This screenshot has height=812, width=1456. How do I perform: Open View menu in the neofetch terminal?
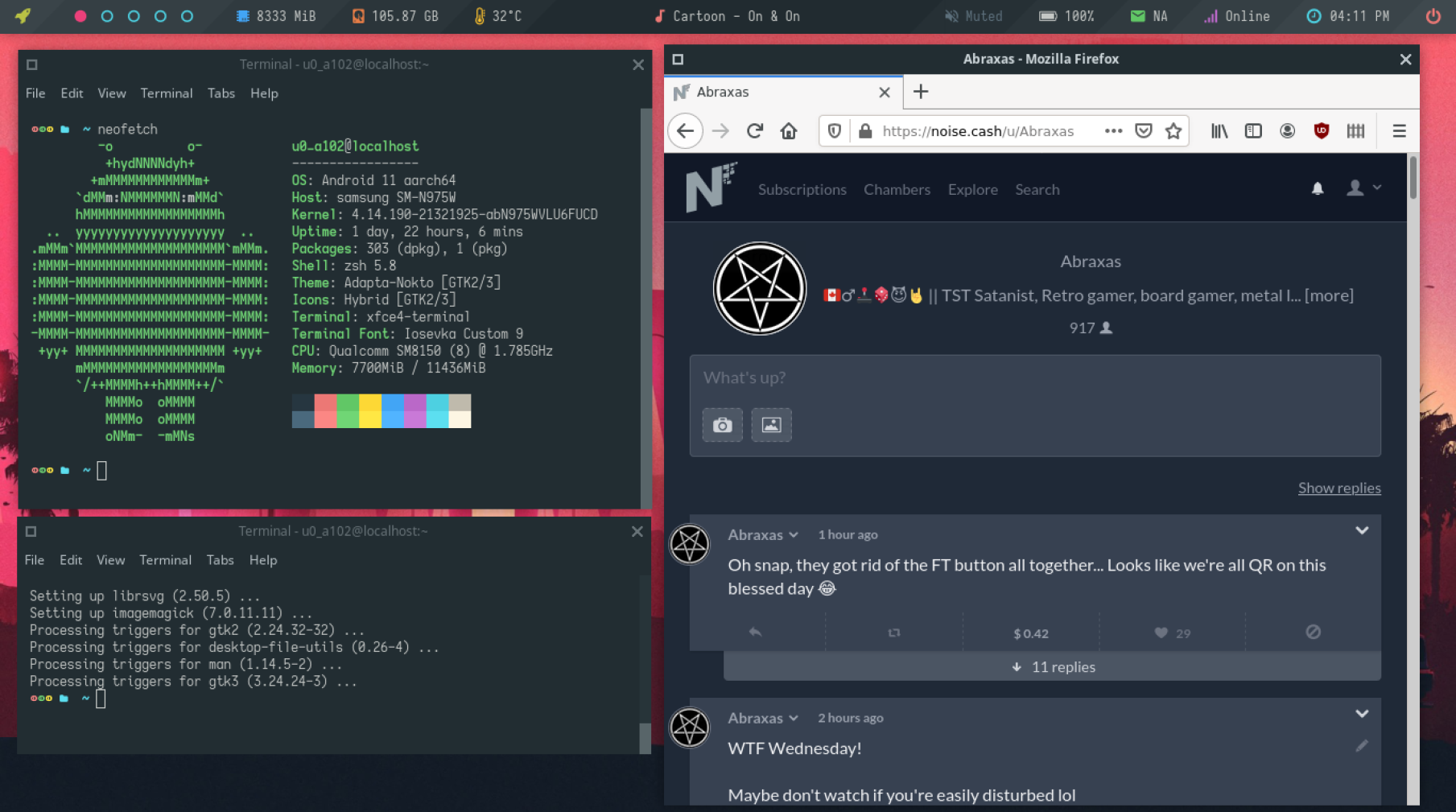112,93
